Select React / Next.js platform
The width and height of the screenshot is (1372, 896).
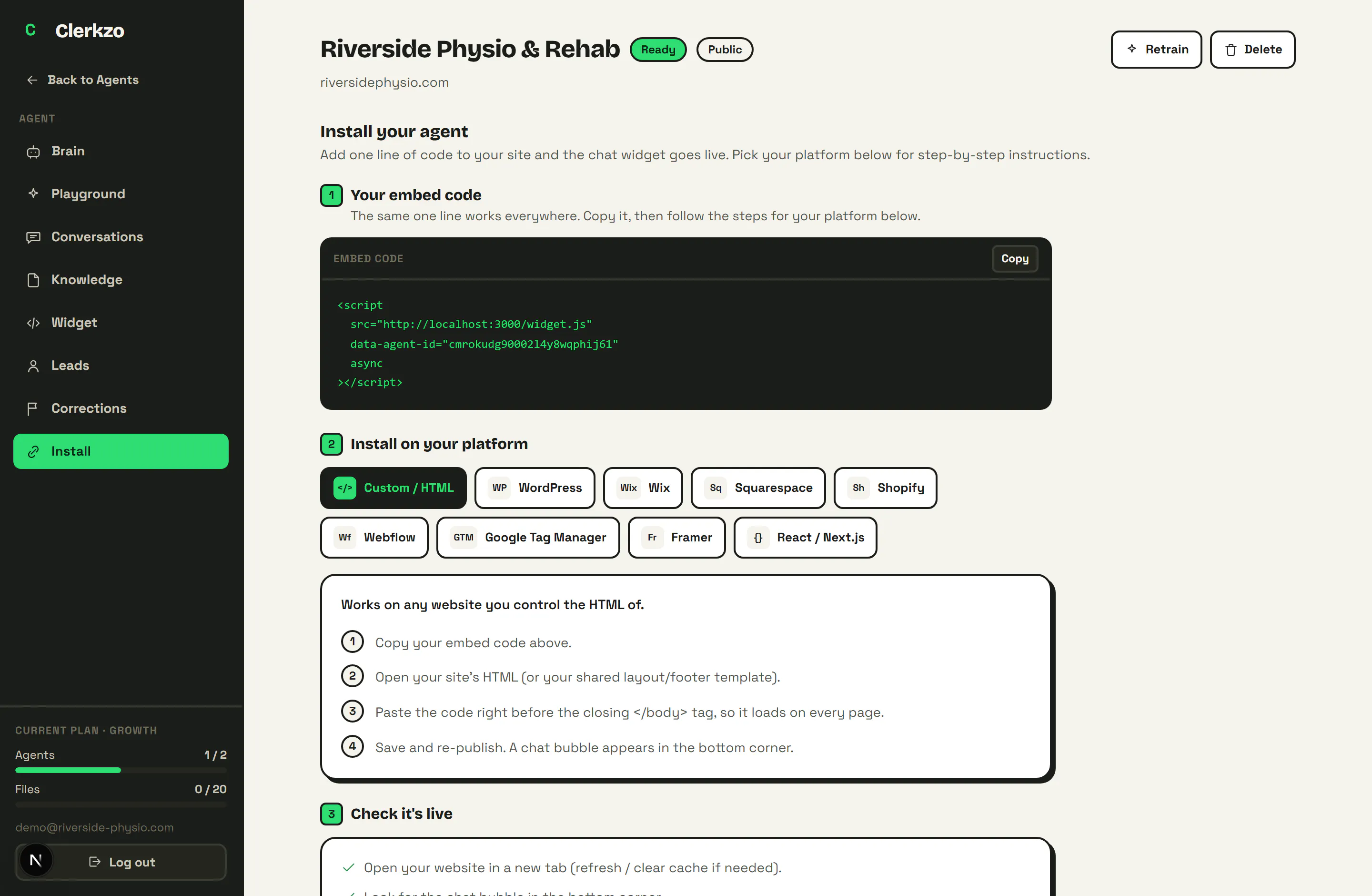point(805,538)
